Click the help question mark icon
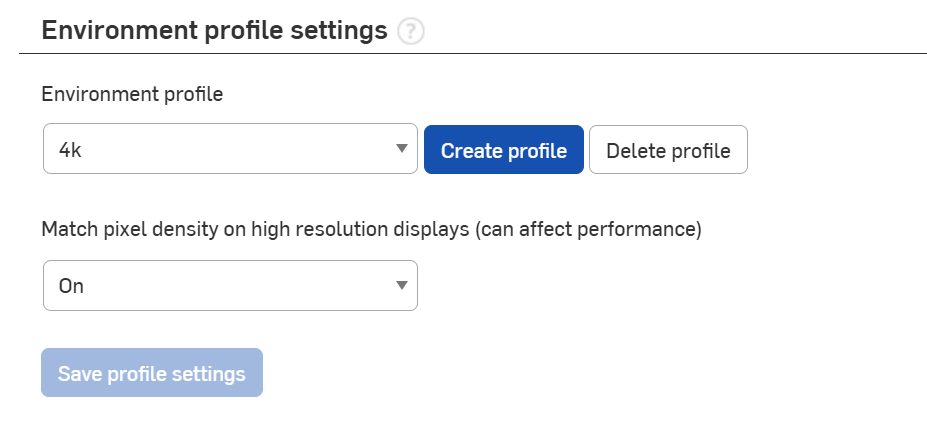This screenshot has height=434, width=927. (x=410, y=32)
